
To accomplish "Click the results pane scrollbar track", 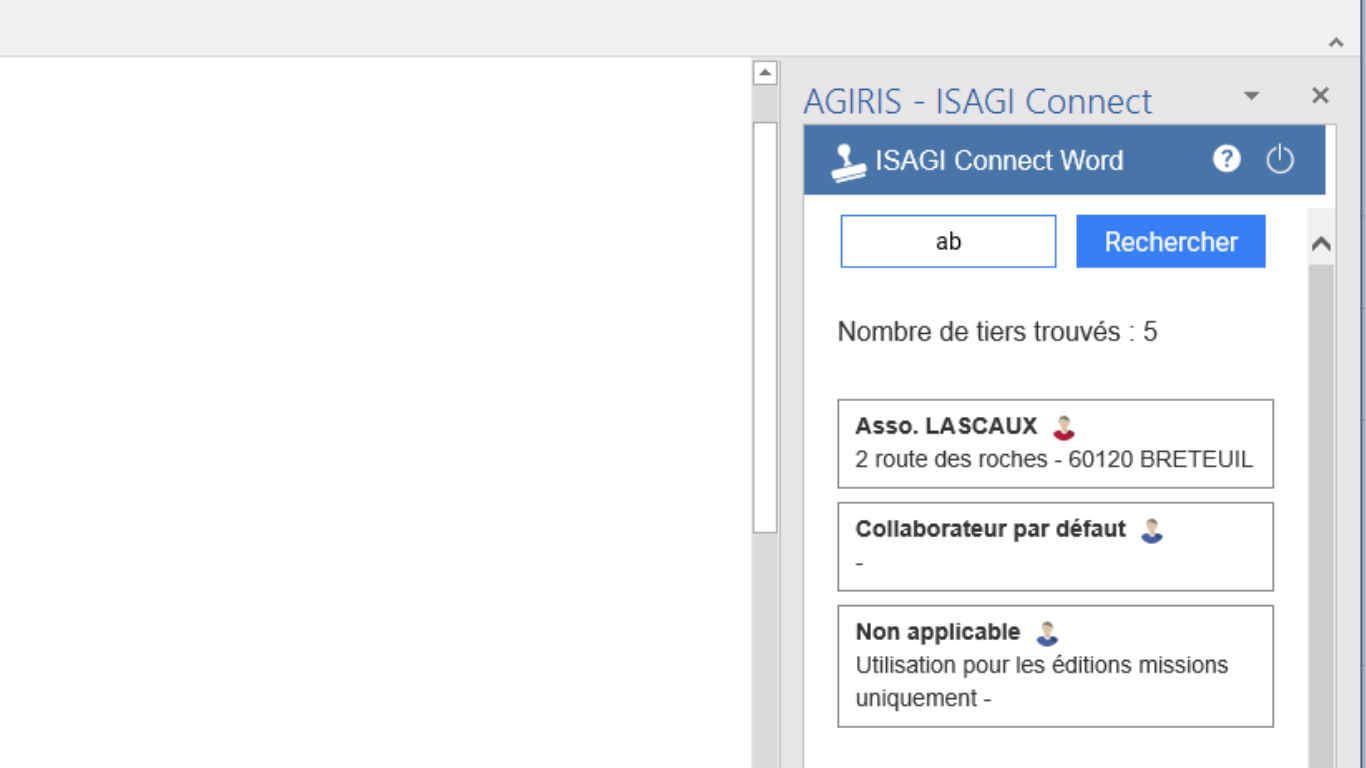I will coord(1321,516).
